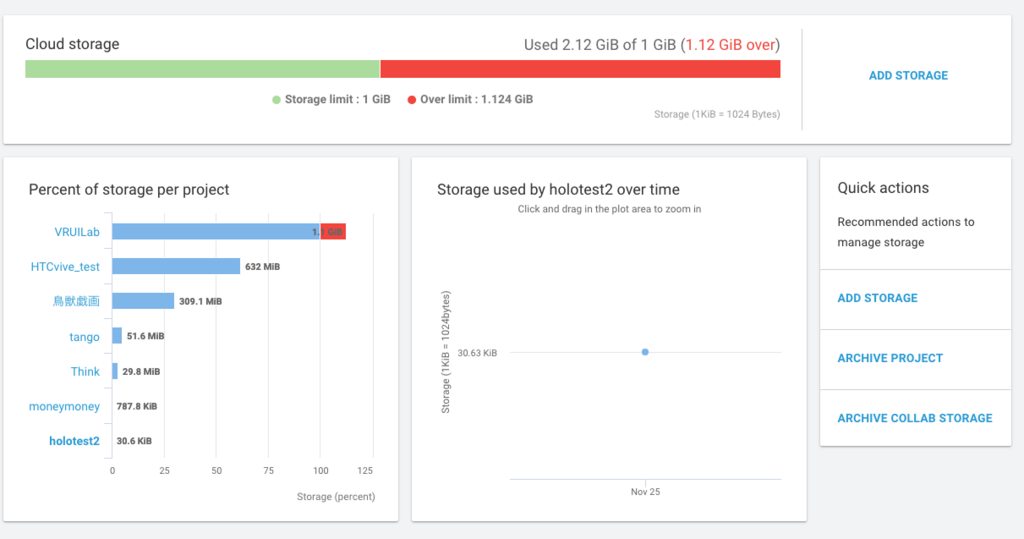Select the 鳥獸戲画 project label
1024x539 pixels.
(76, 301)
